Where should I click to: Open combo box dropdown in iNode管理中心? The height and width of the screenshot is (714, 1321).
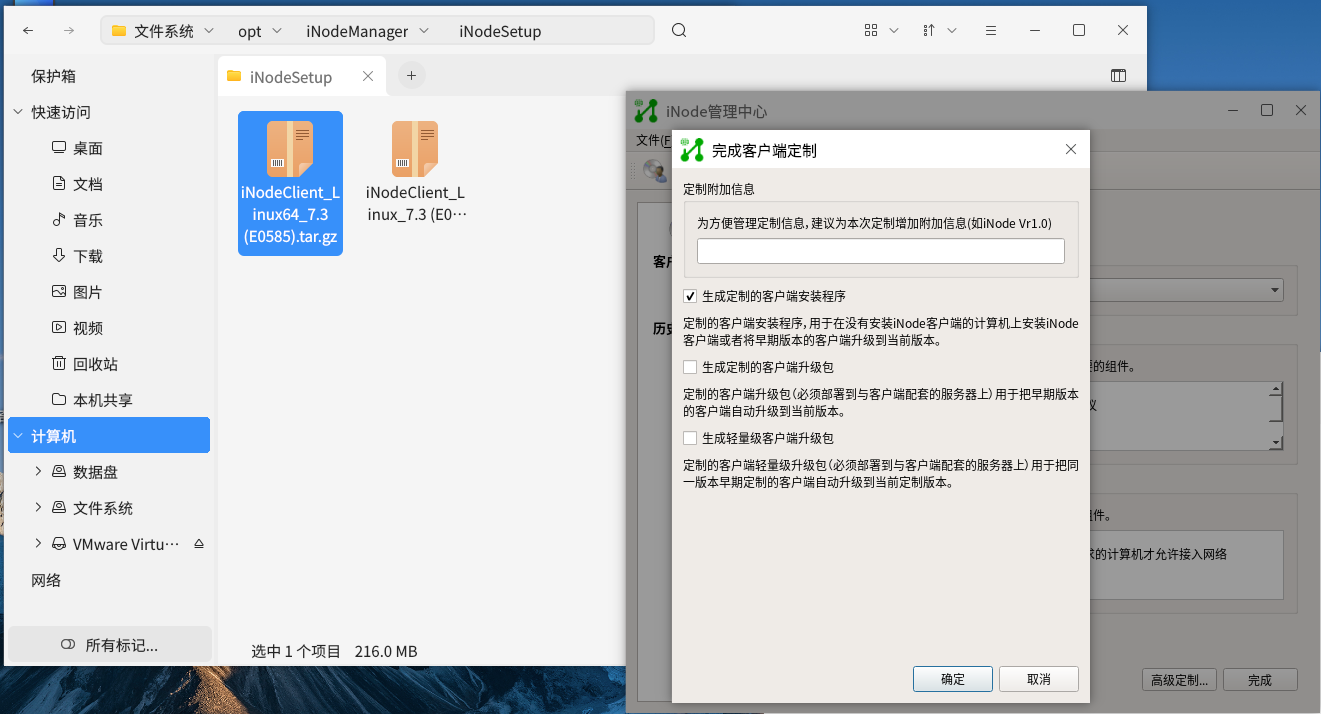(x=1274, y=290)
